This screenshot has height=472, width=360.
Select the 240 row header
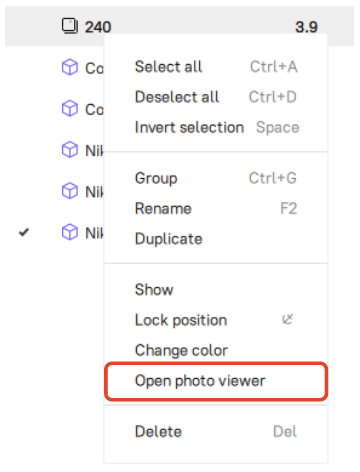[x=179, y=26]
